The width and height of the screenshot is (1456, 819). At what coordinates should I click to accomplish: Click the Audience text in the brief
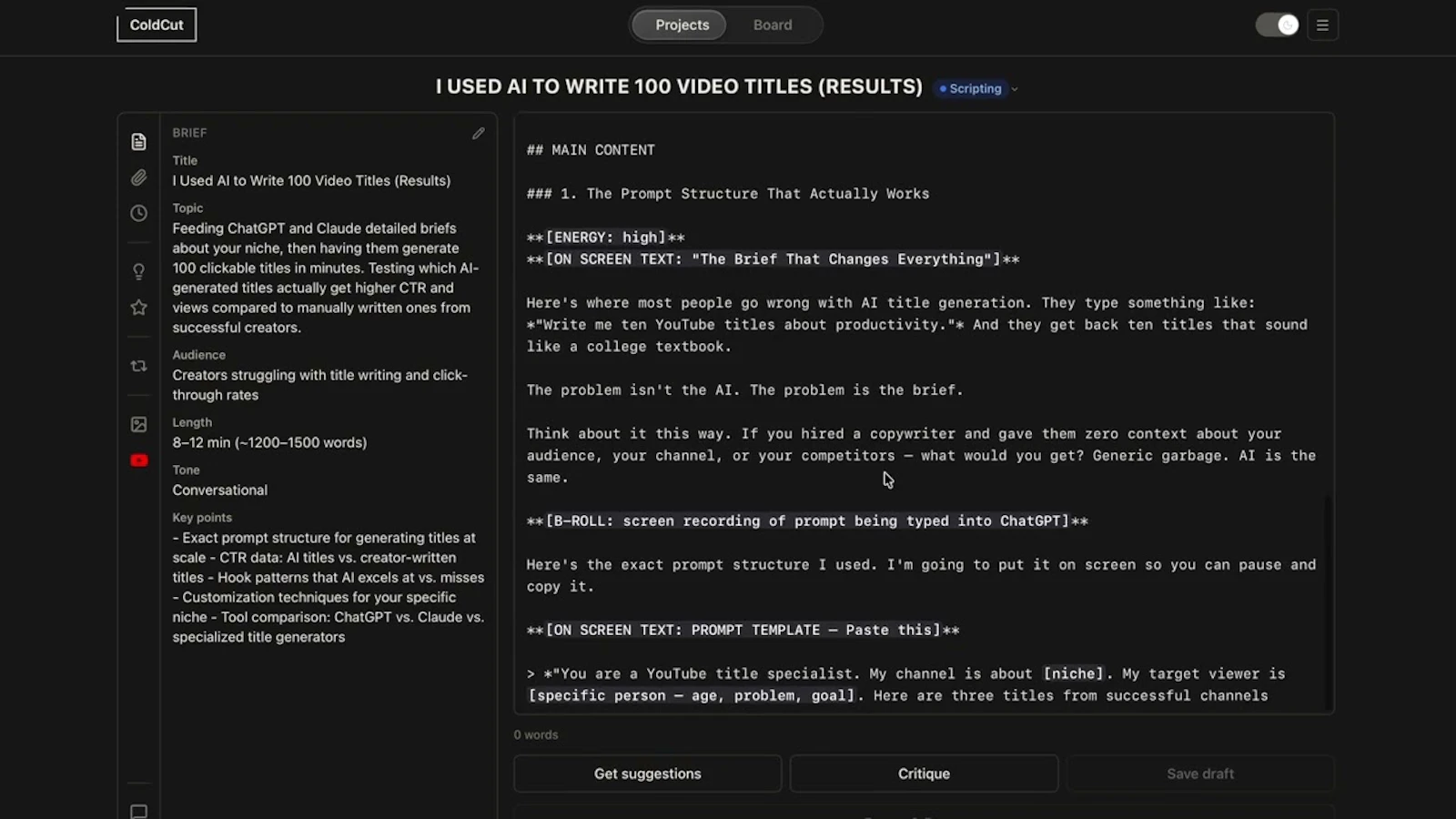pyautogui.click(x=319, y=385)
